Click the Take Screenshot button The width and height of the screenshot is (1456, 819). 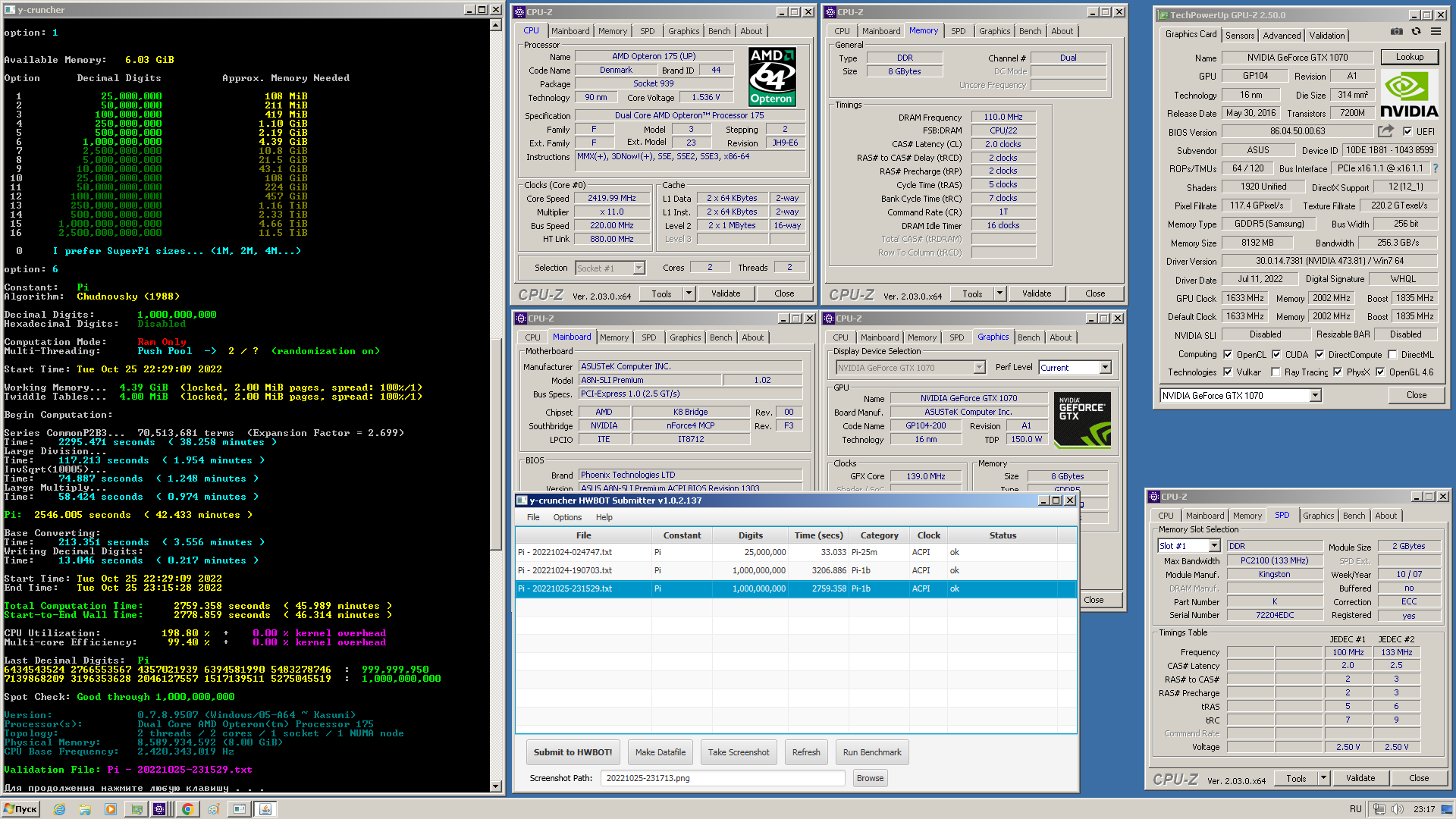pos(739,752)
